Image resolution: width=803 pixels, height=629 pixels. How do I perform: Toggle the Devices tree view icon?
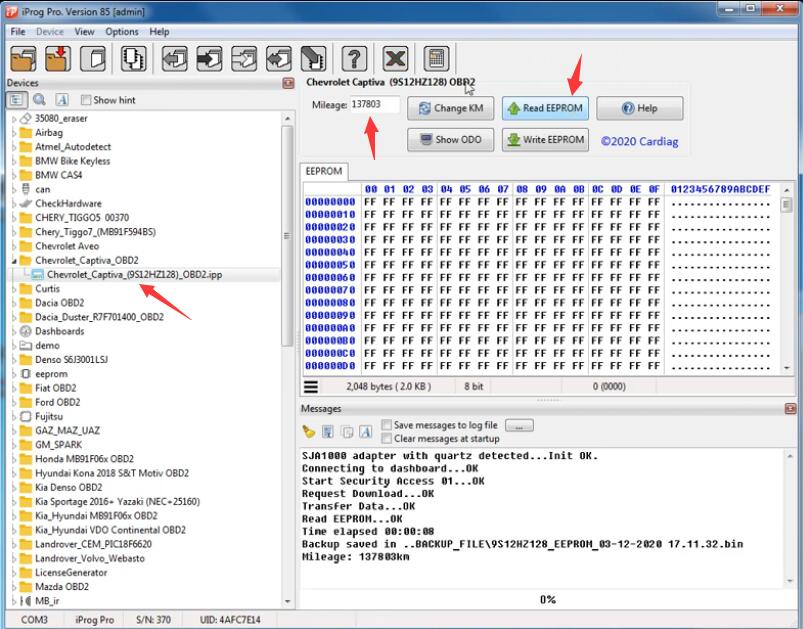click(16, 100)
